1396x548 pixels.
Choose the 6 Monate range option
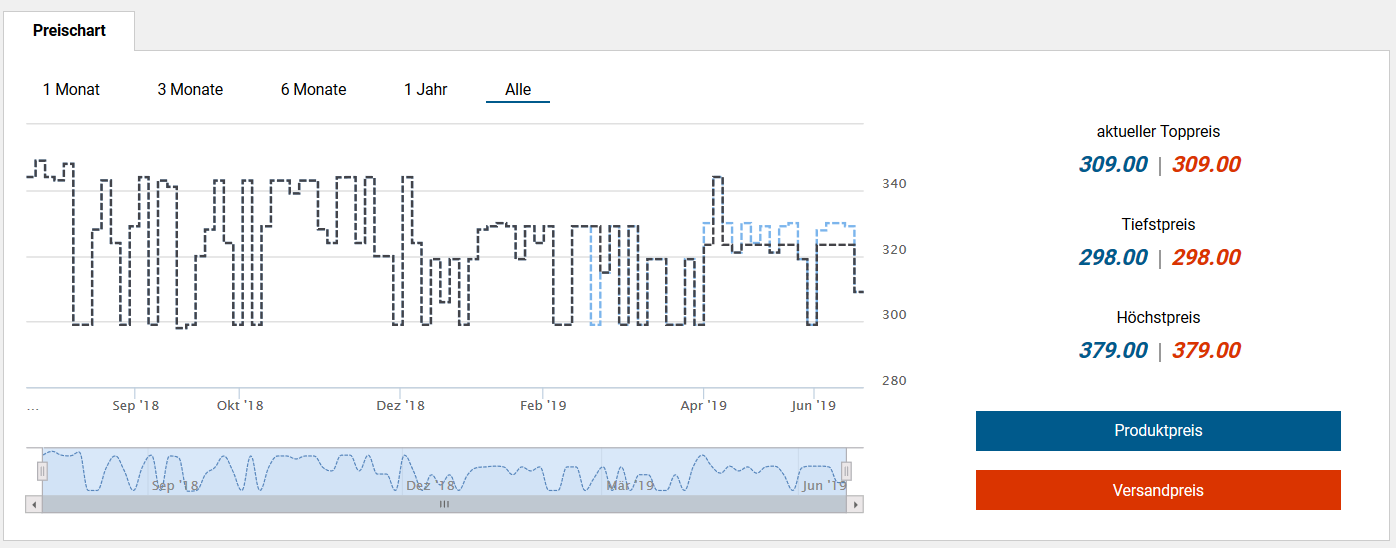click(x=313, y=89)
